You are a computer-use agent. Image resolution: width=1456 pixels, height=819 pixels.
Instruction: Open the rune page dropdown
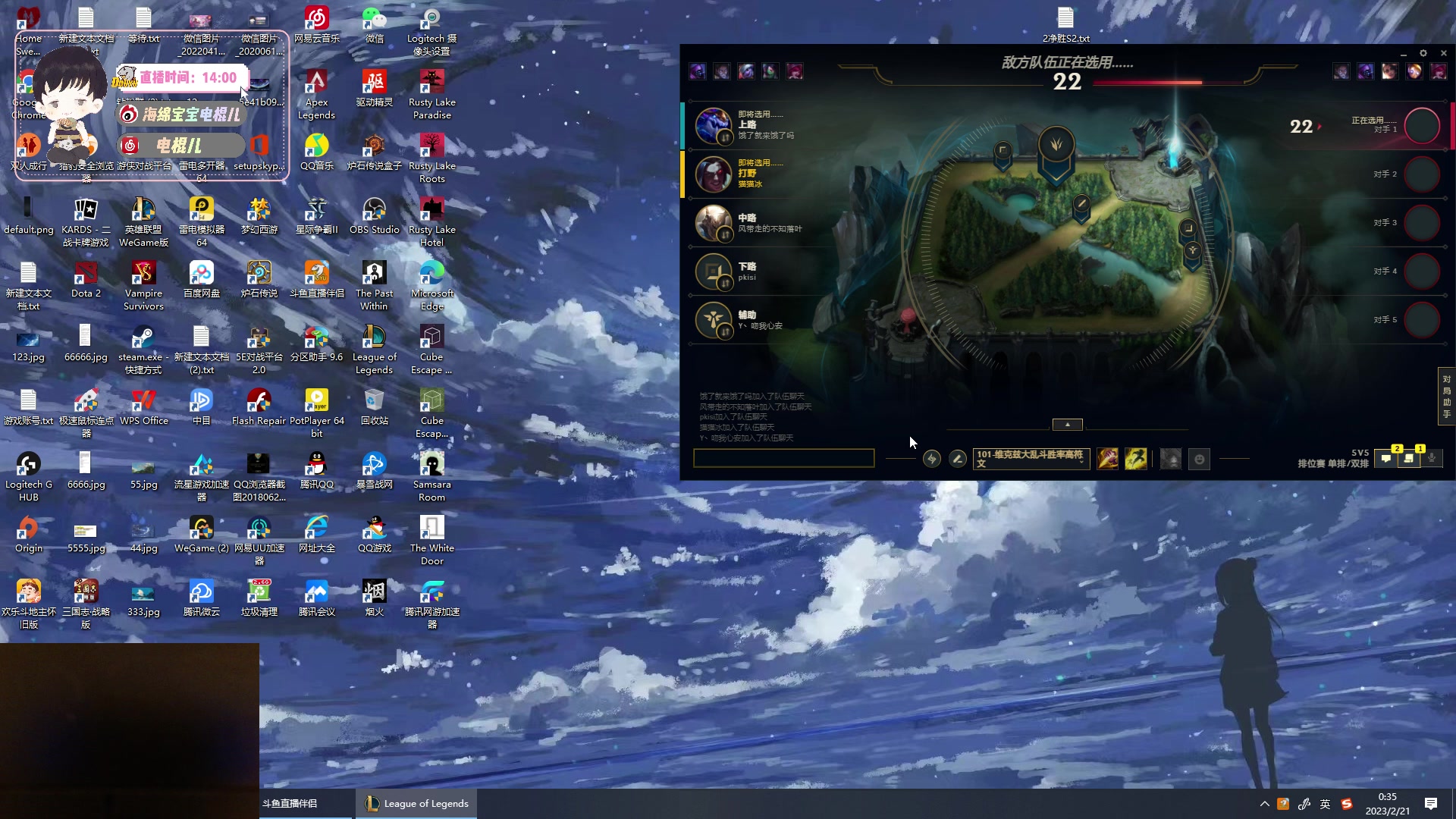pos(1031,459)
